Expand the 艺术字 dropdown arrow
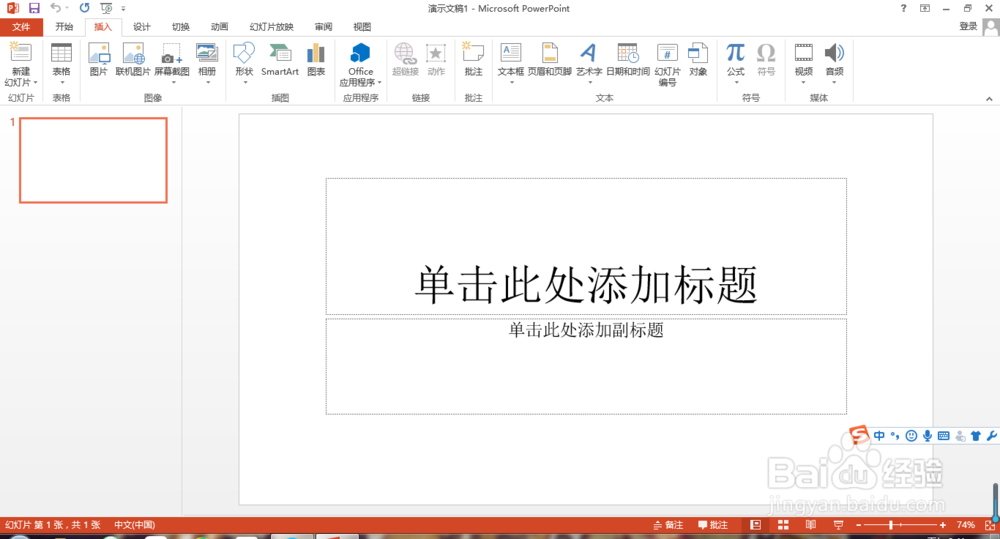Viewport: 1000px width, 539px height. pyautogui.click(x=590, y=82)
